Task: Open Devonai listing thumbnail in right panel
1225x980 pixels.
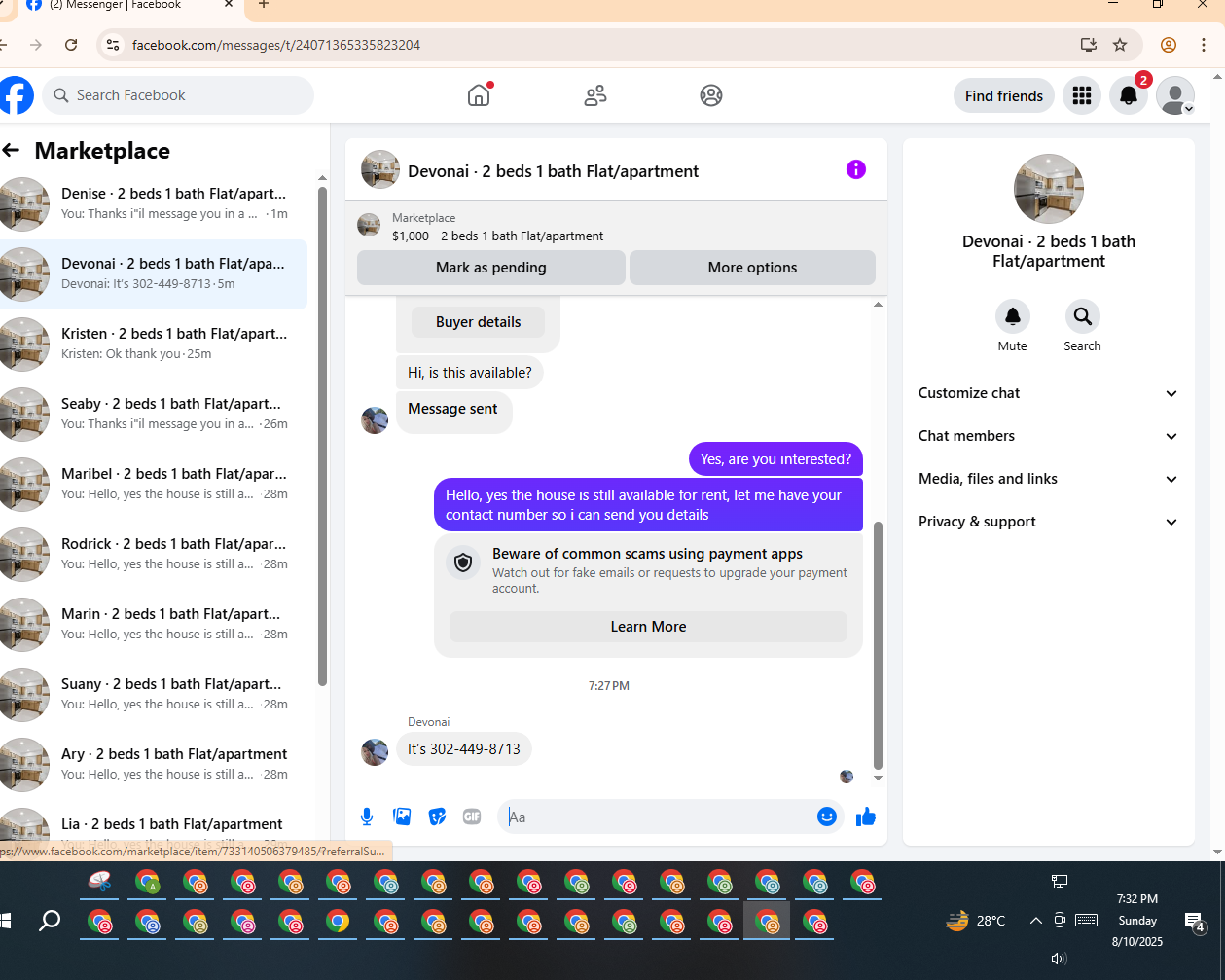Action: point(1049,189)
